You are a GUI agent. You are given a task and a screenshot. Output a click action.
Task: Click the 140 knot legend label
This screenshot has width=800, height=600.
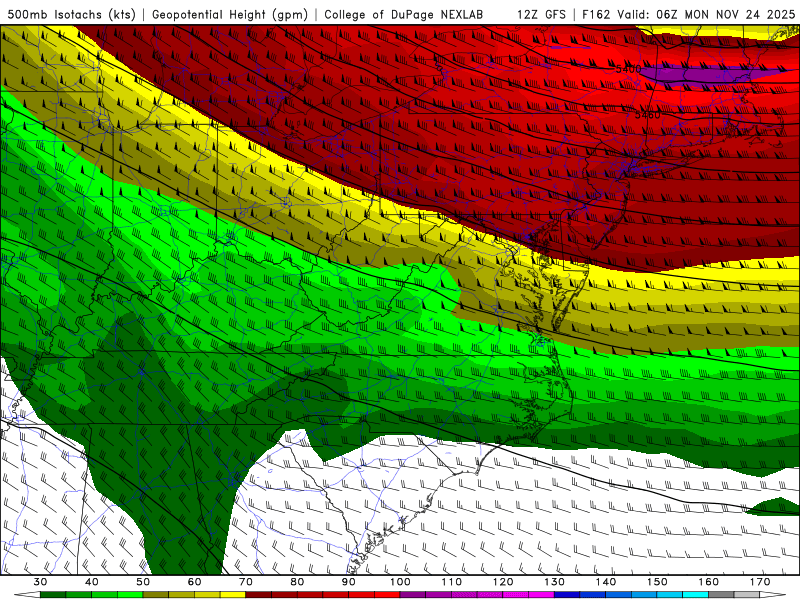click(606, 582)
